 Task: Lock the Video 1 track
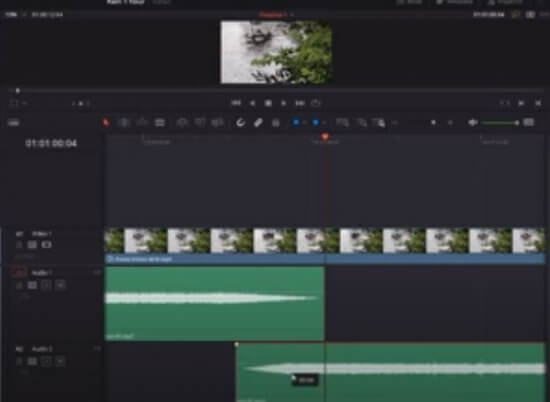point(19,244)
